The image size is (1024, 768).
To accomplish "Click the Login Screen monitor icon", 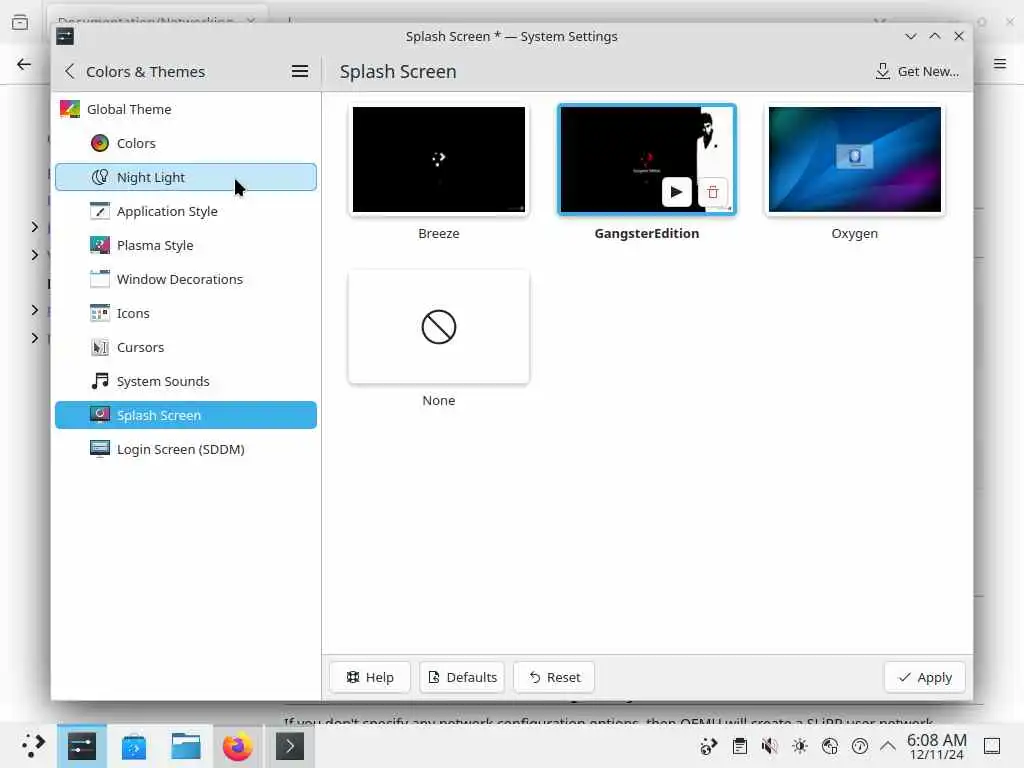I will (x=100, y=449).
